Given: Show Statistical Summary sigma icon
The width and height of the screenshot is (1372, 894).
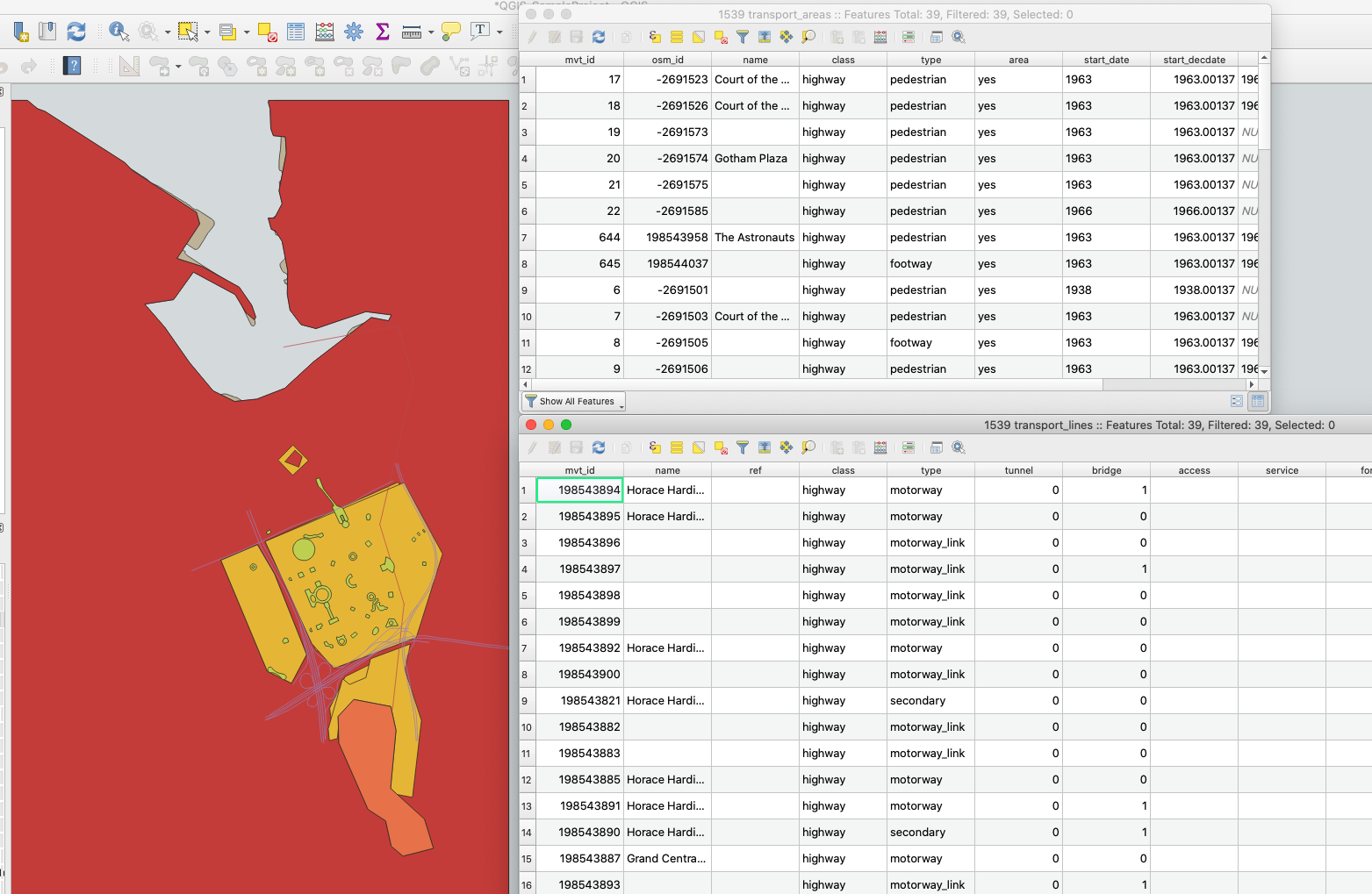Looking at the screenshot, I should tap(383, 32).
